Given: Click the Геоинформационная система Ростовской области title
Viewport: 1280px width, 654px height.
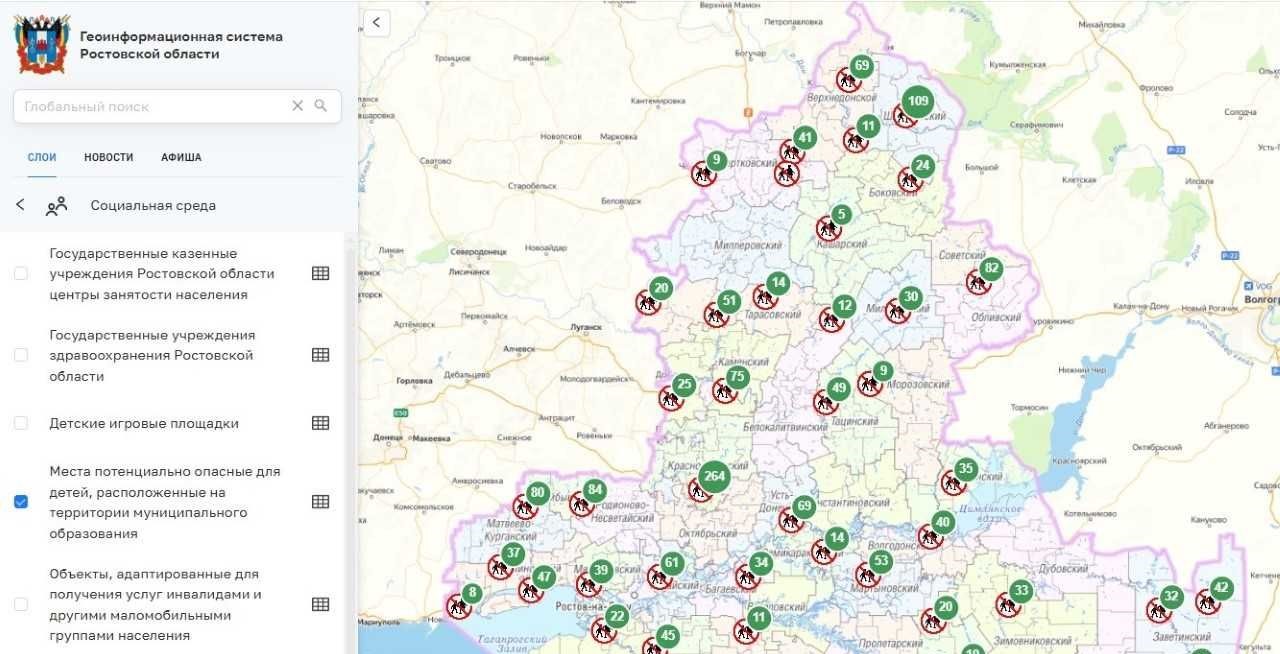Looking at the screenshot, I should [x=181, y=45].
